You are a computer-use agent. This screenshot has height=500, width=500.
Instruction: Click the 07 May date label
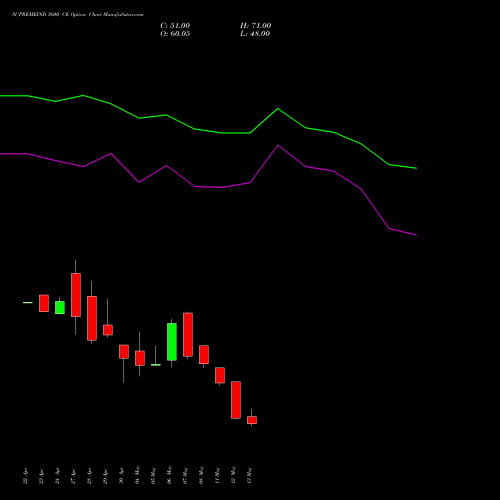pyautogui.click(x=186, y=475)
